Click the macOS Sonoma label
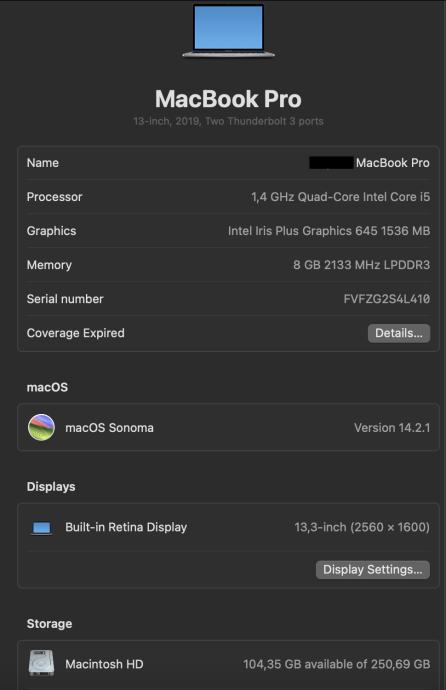446x690 pixels. [110, 428]
